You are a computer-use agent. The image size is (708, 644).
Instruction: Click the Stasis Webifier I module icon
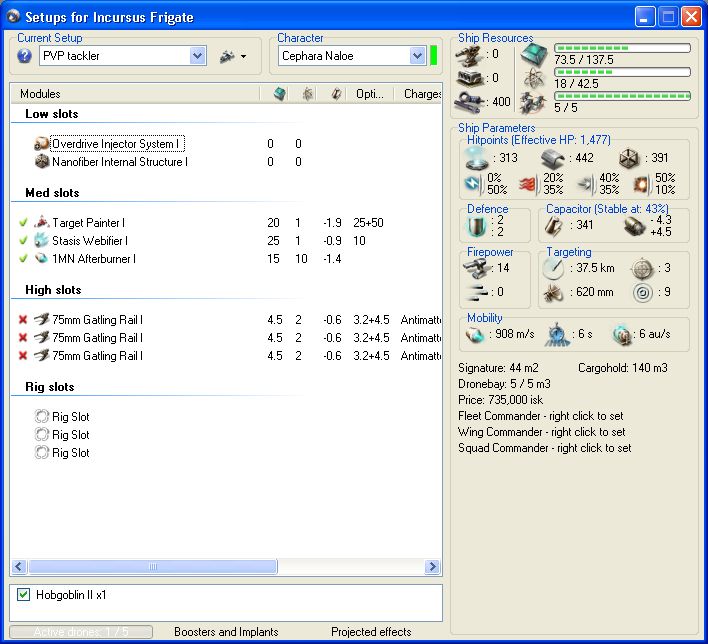42,240
